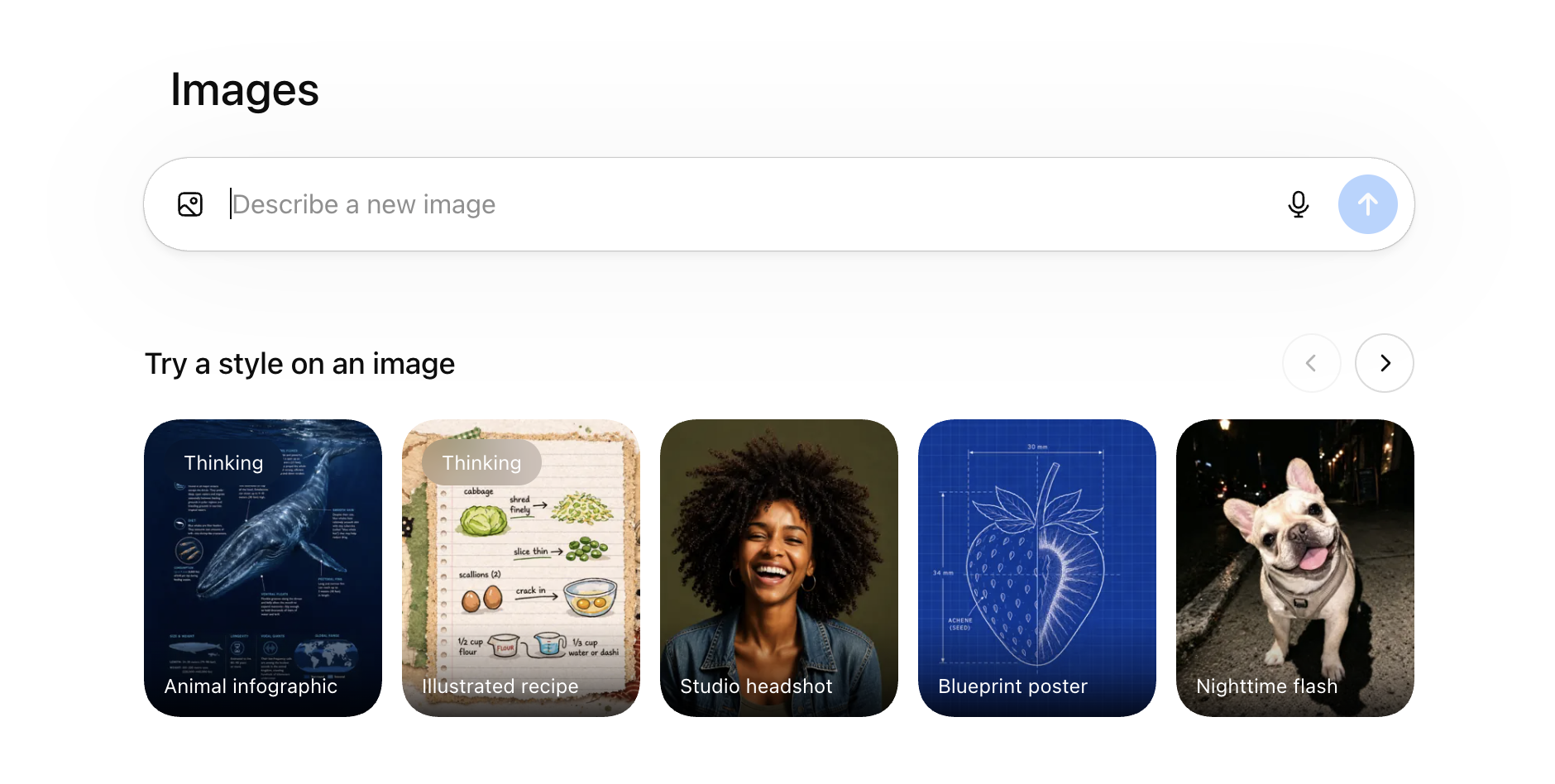
Task: Click the Animal infographic caption text
Action: tap(251, 686)
